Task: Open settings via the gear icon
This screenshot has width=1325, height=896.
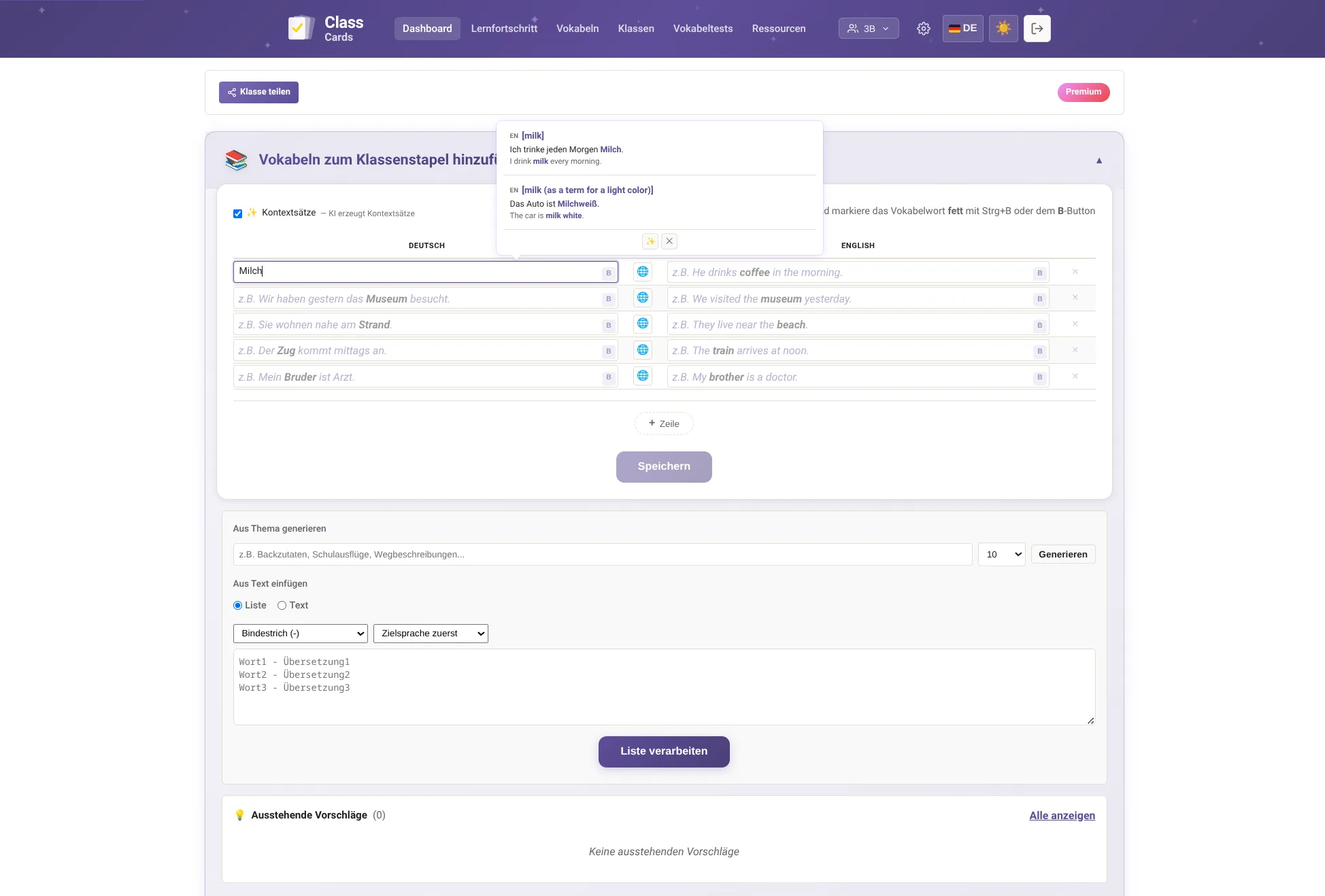Action: [923, 29]
